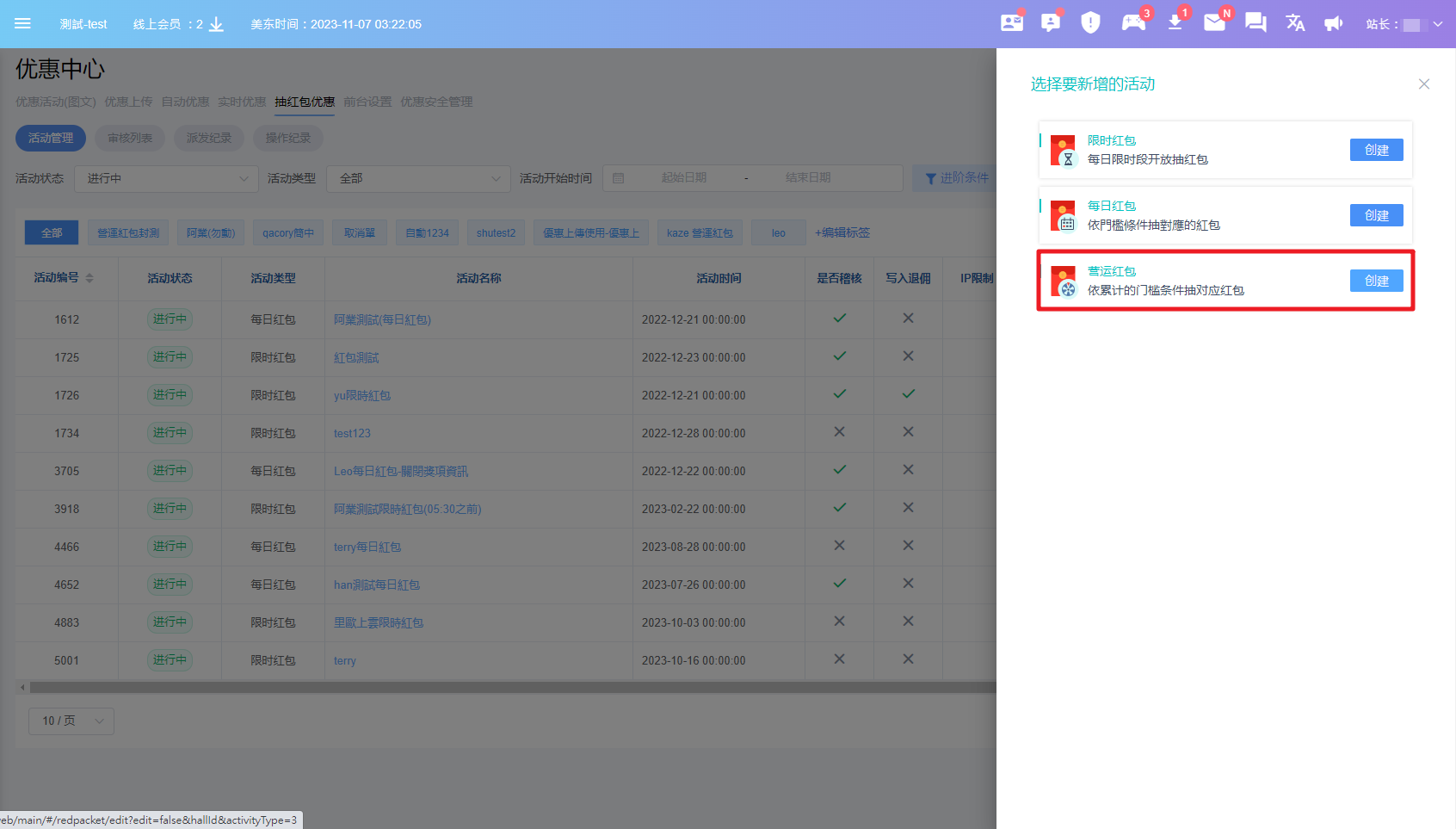Screen dimensions: 1456x829
Task: Close the add activity side panel
Action: [1424, 84]
